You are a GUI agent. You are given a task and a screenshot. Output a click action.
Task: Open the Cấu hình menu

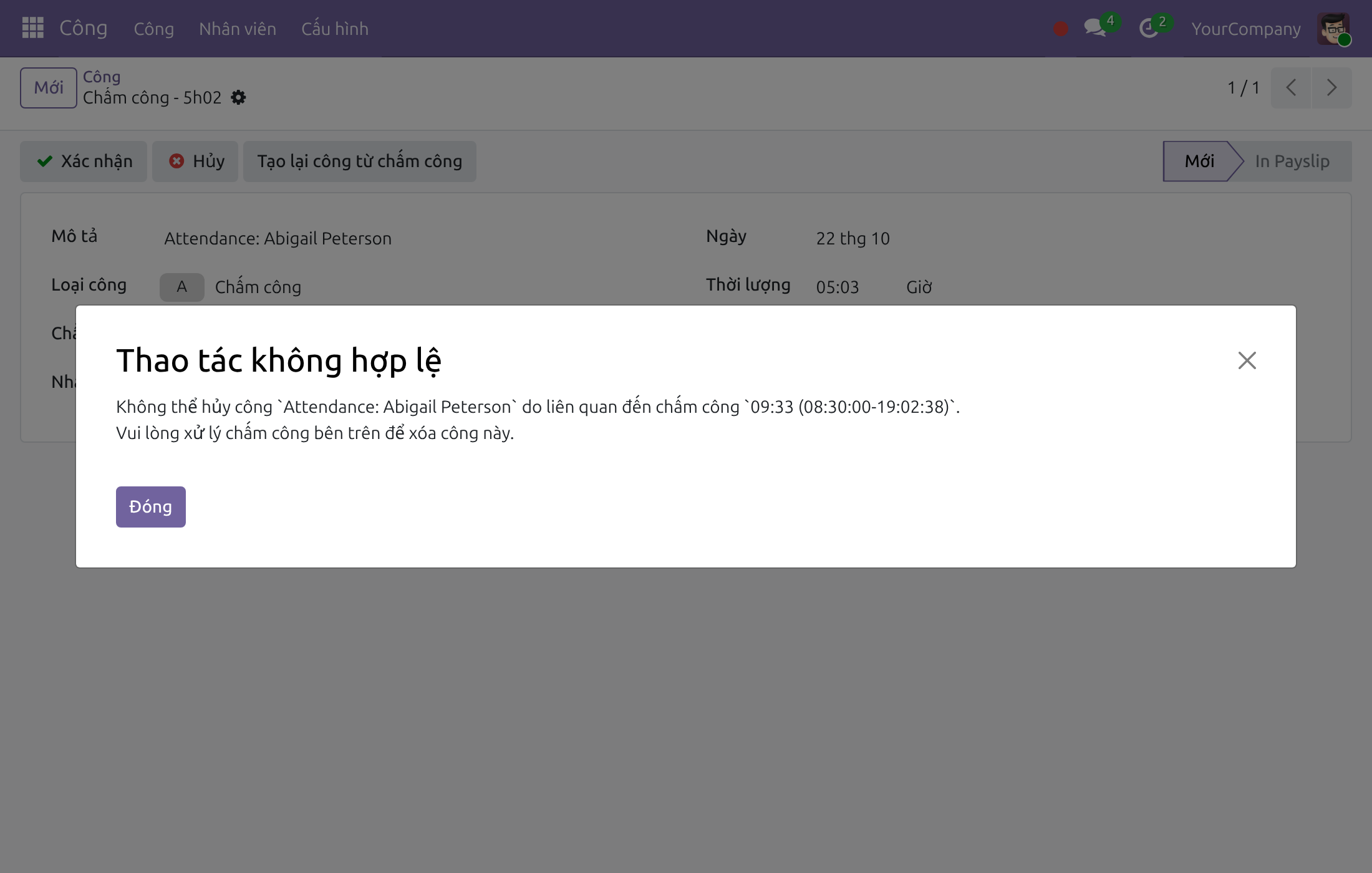(335, 29)
